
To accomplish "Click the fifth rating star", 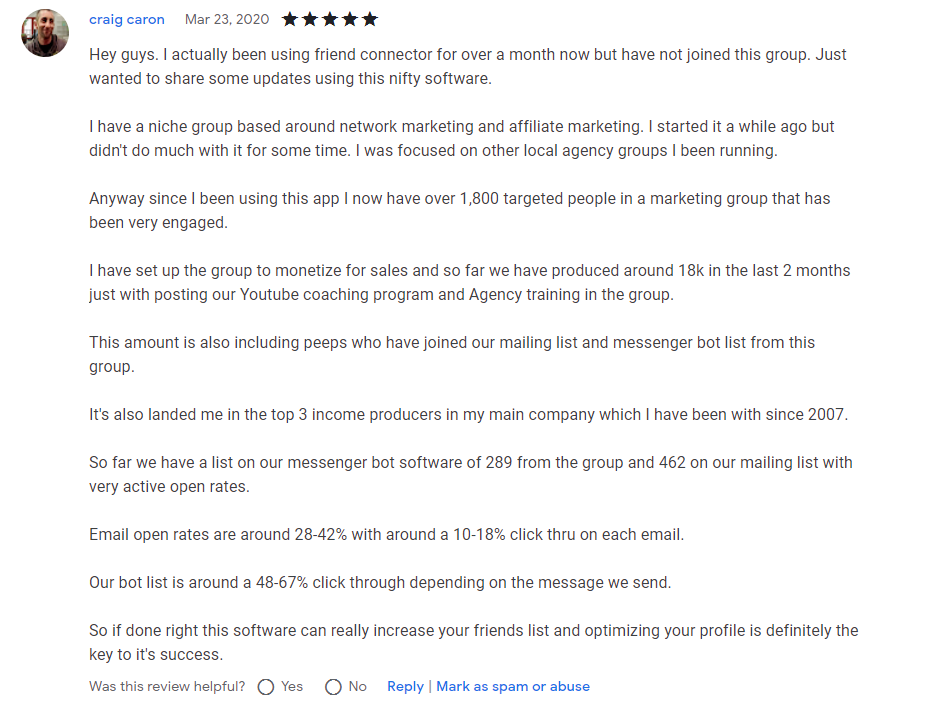I will tap(370, 19).
